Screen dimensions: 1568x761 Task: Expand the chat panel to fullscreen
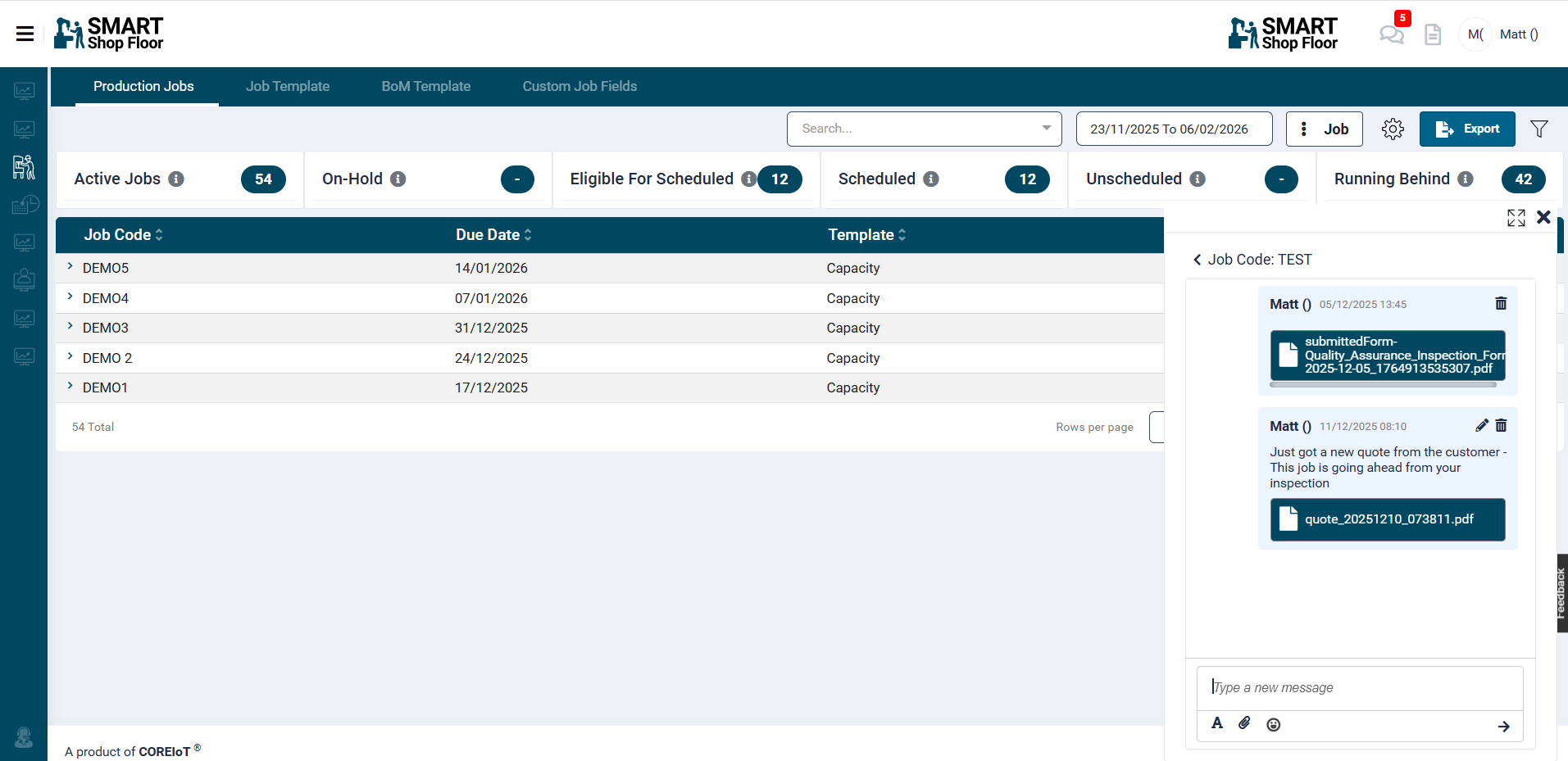coord(1516,218)
